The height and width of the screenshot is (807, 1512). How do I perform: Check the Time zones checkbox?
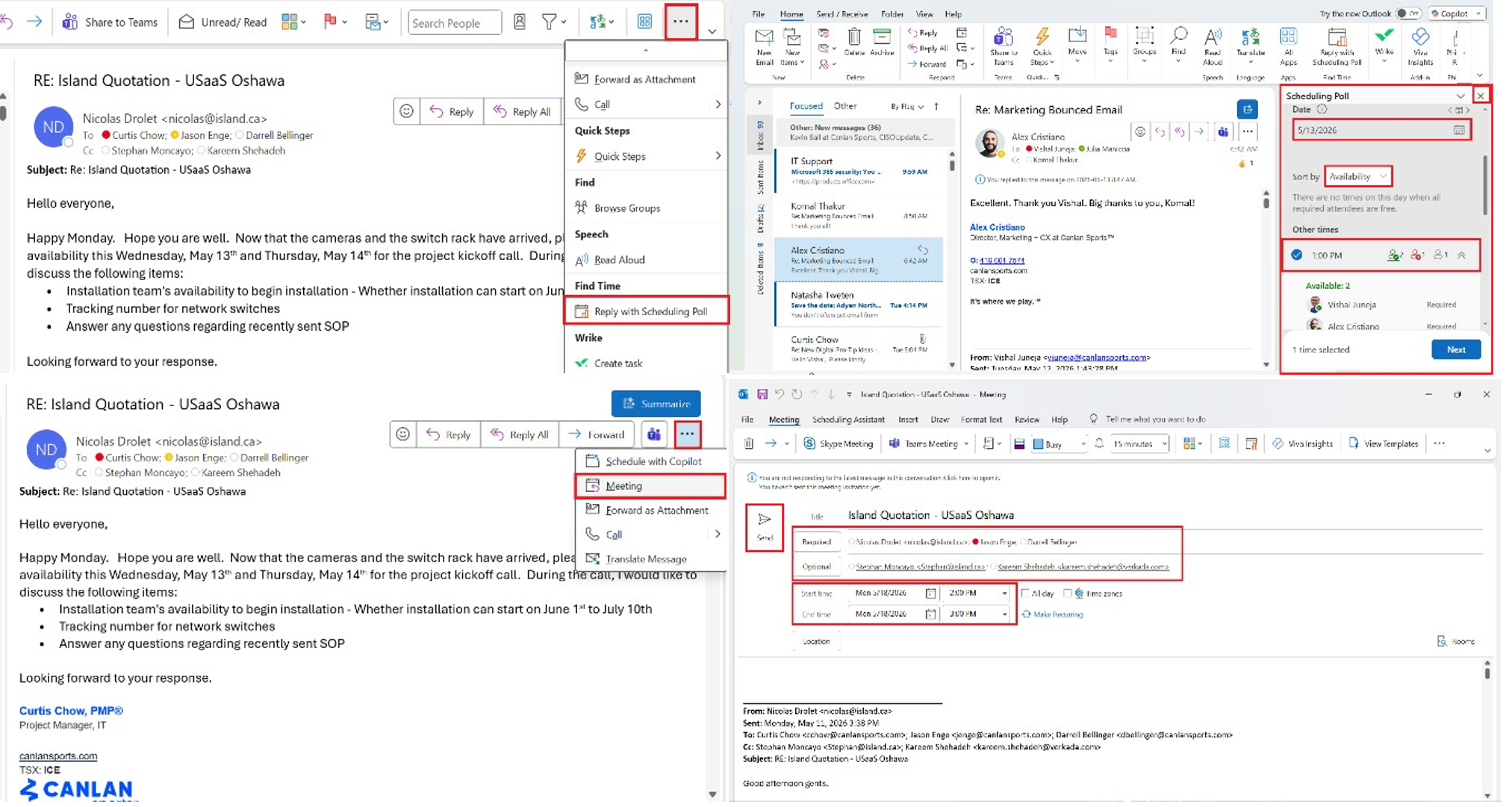click(1068, 593)
